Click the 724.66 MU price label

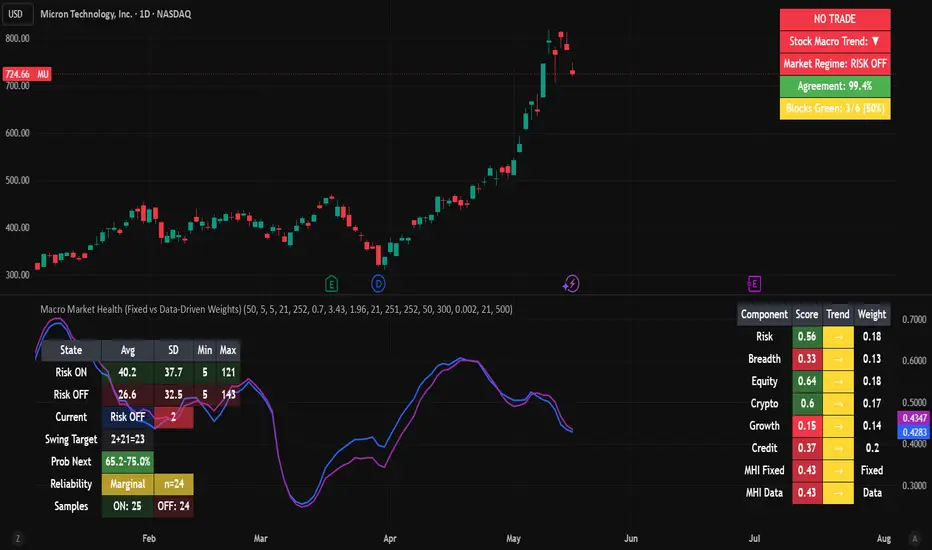[x=27, y=74]
